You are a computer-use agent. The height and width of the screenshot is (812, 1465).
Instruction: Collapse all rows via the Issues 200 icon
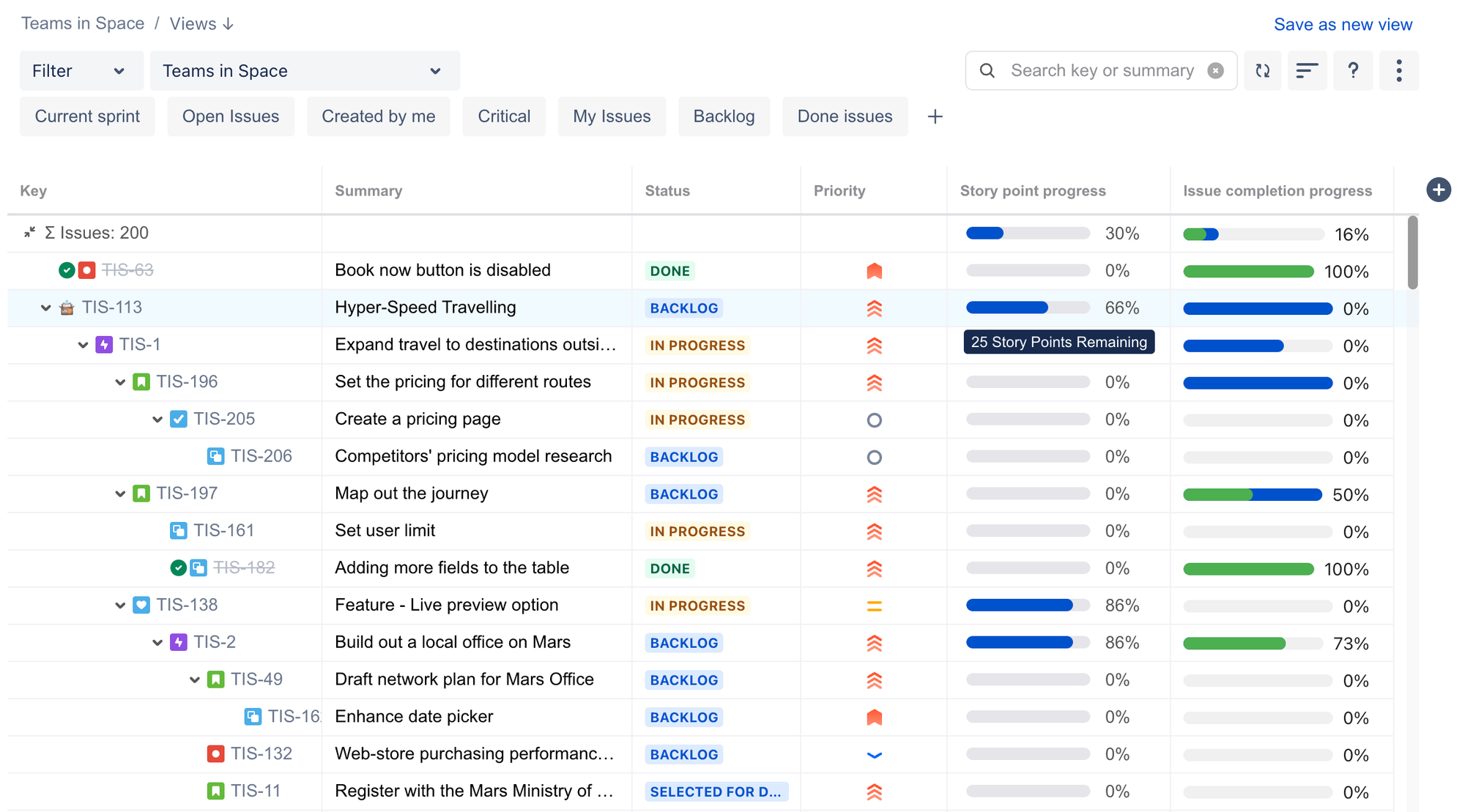(29, 233)
